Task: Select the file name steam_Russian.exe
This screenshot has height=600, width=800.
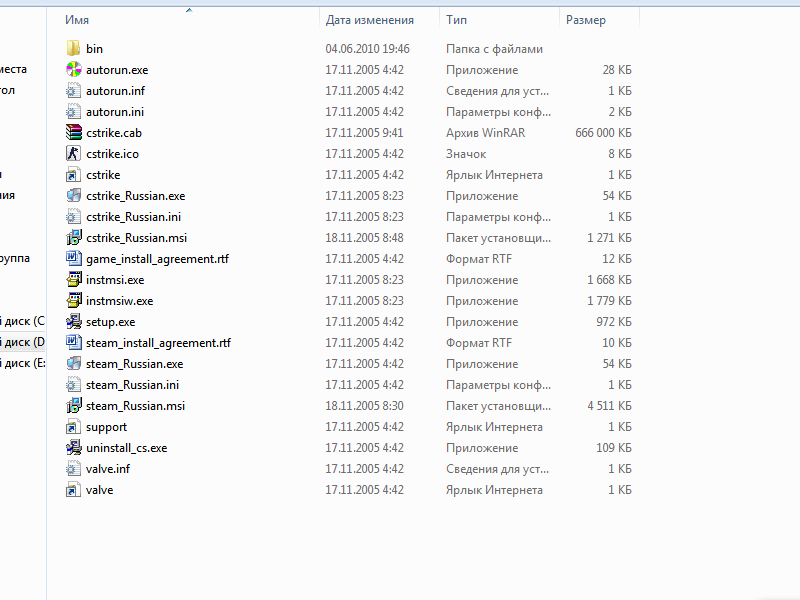Action: pos(134,363)
